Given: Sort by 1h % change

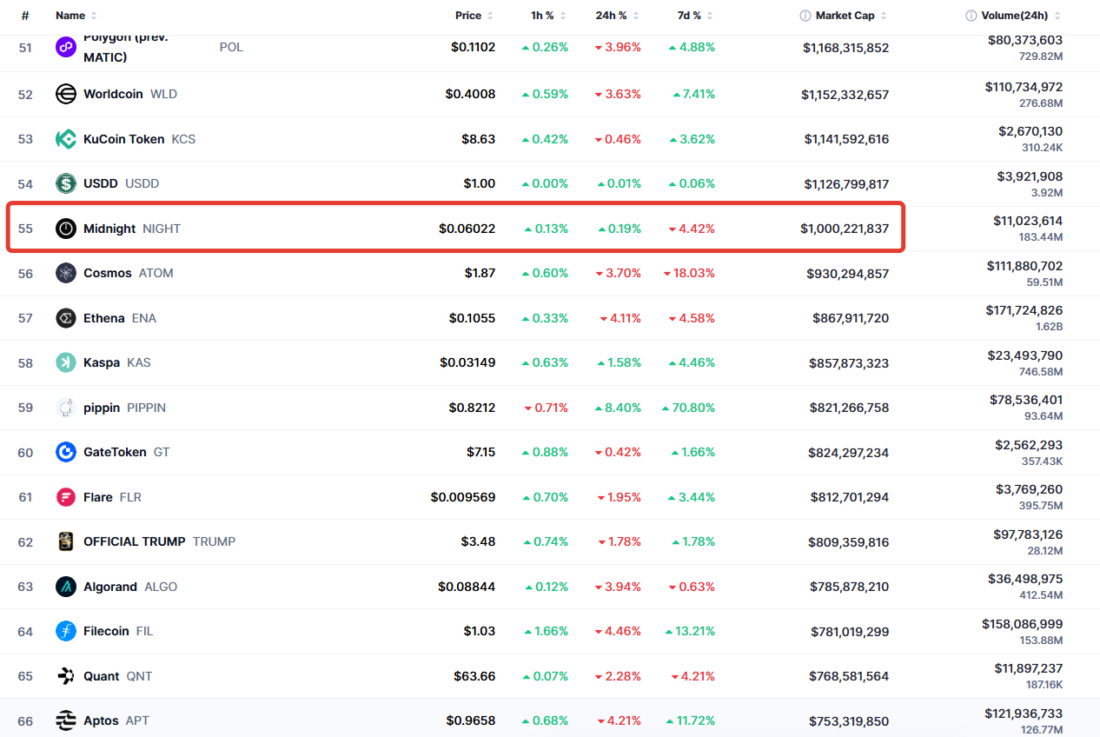Looking at the screenshot, I should pyautogui.click(x=548, y=15).
